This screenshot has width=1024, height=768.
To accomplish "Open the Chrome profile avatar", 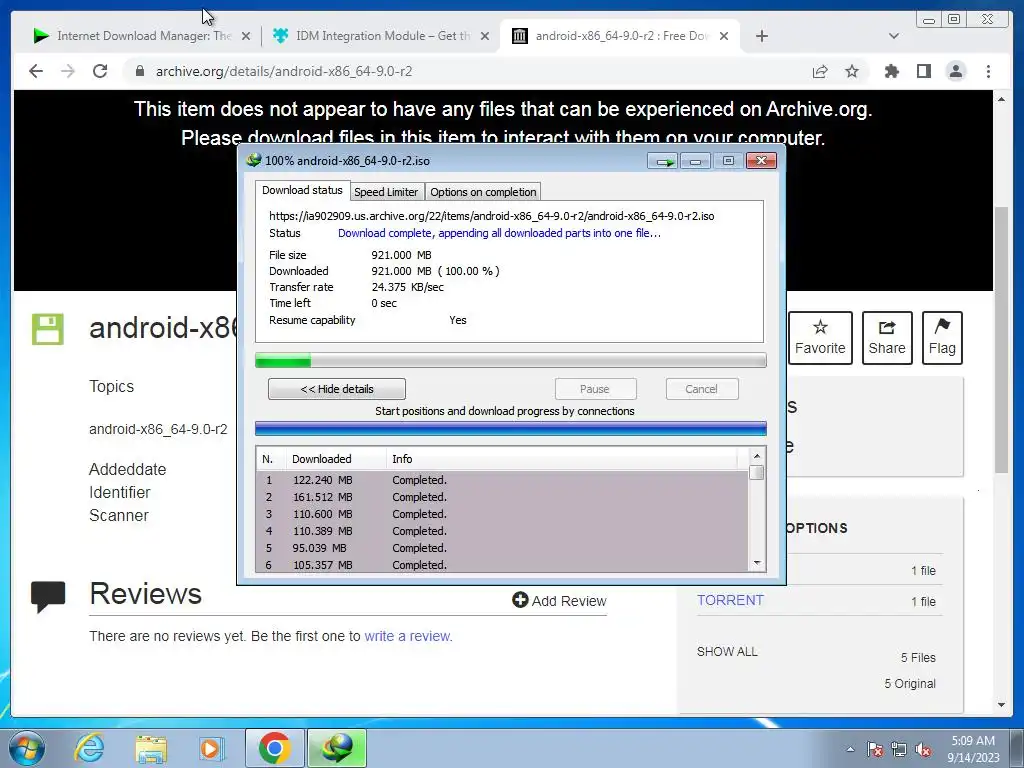I will click(956, 71).
